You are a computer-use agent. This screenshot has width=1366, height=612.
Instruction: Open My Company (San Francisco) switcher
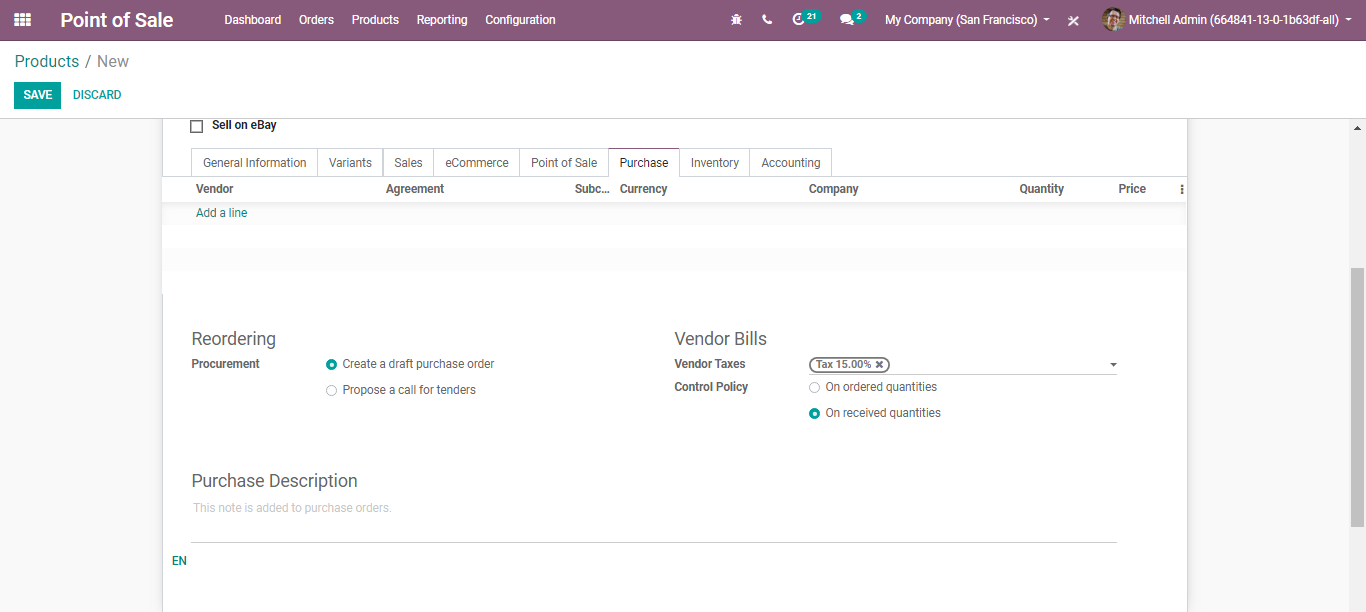click(967, 20)
